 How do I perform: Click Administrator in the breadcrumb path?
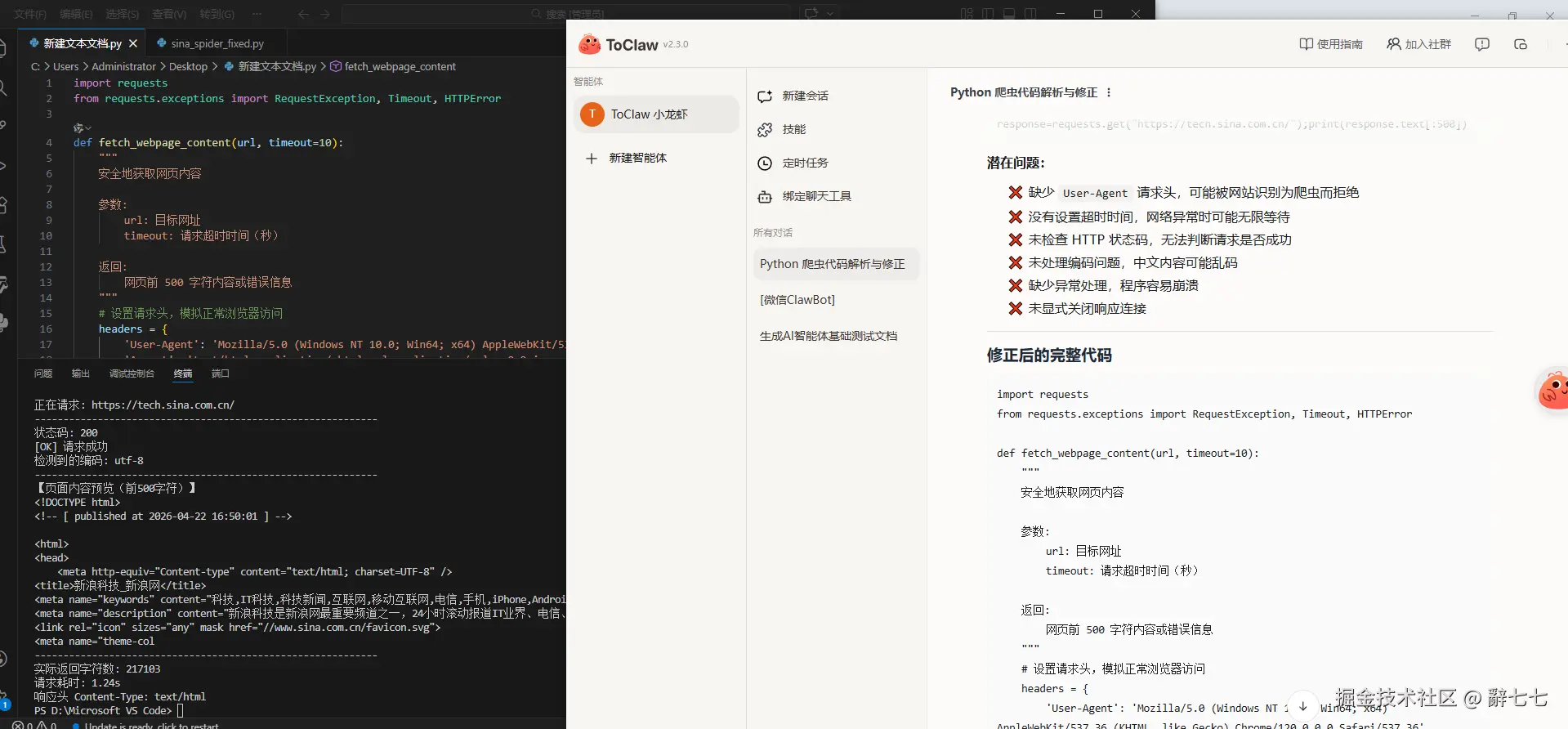(x=123, y=66)
